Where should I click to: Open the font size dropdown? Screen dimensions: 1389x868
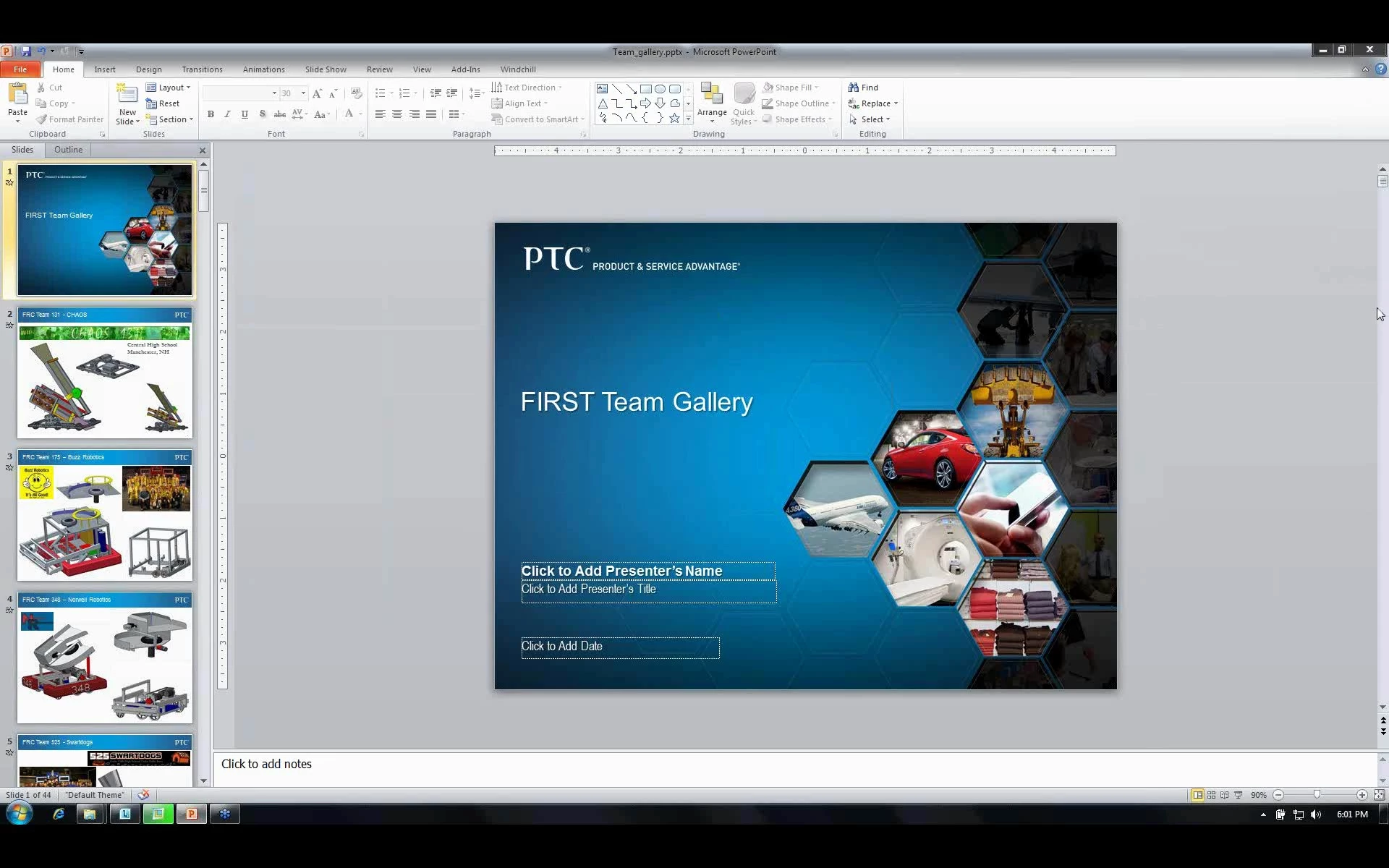tap(303, 93)
